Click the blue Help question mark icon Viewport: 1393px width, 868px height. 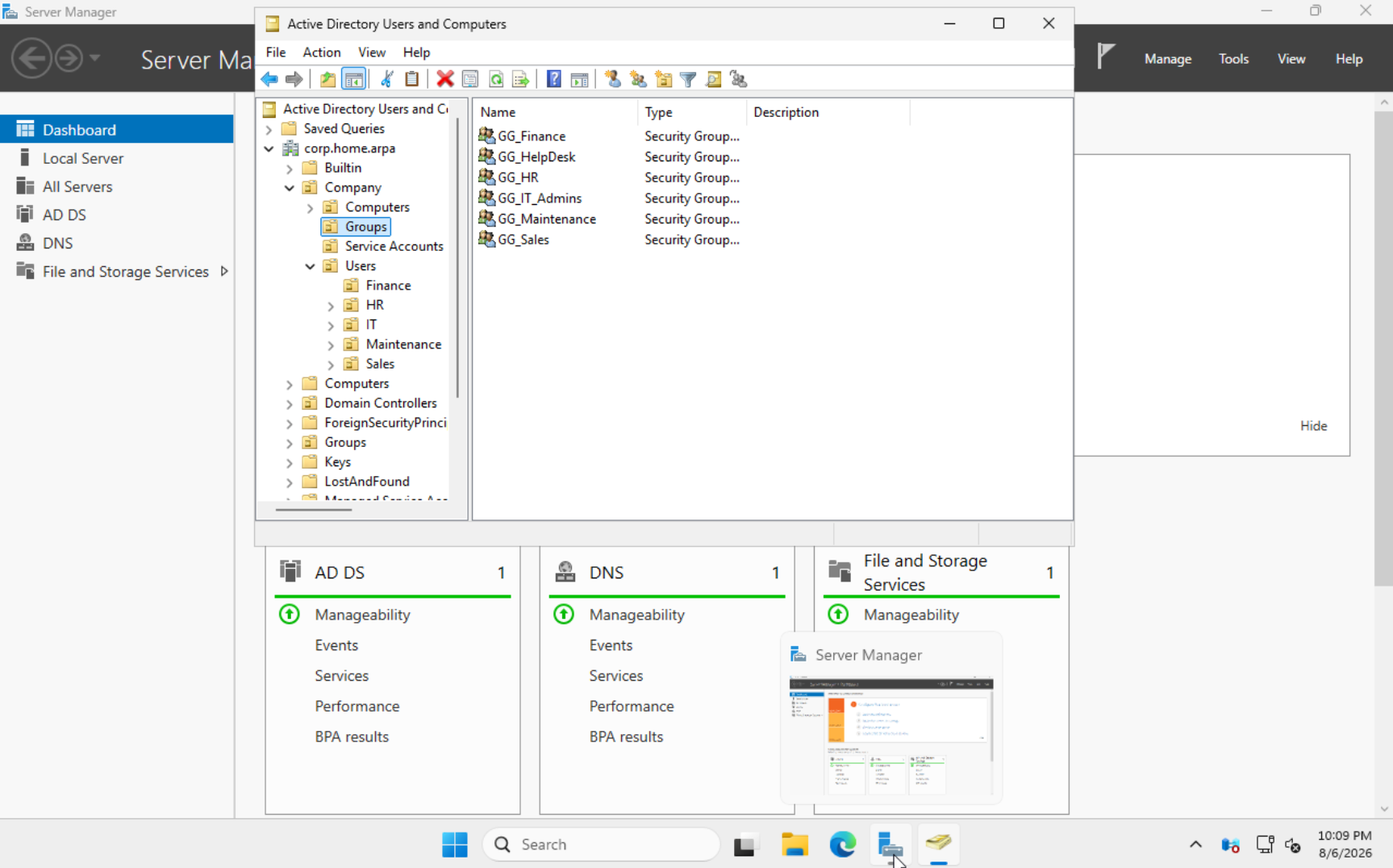point(554,79)
